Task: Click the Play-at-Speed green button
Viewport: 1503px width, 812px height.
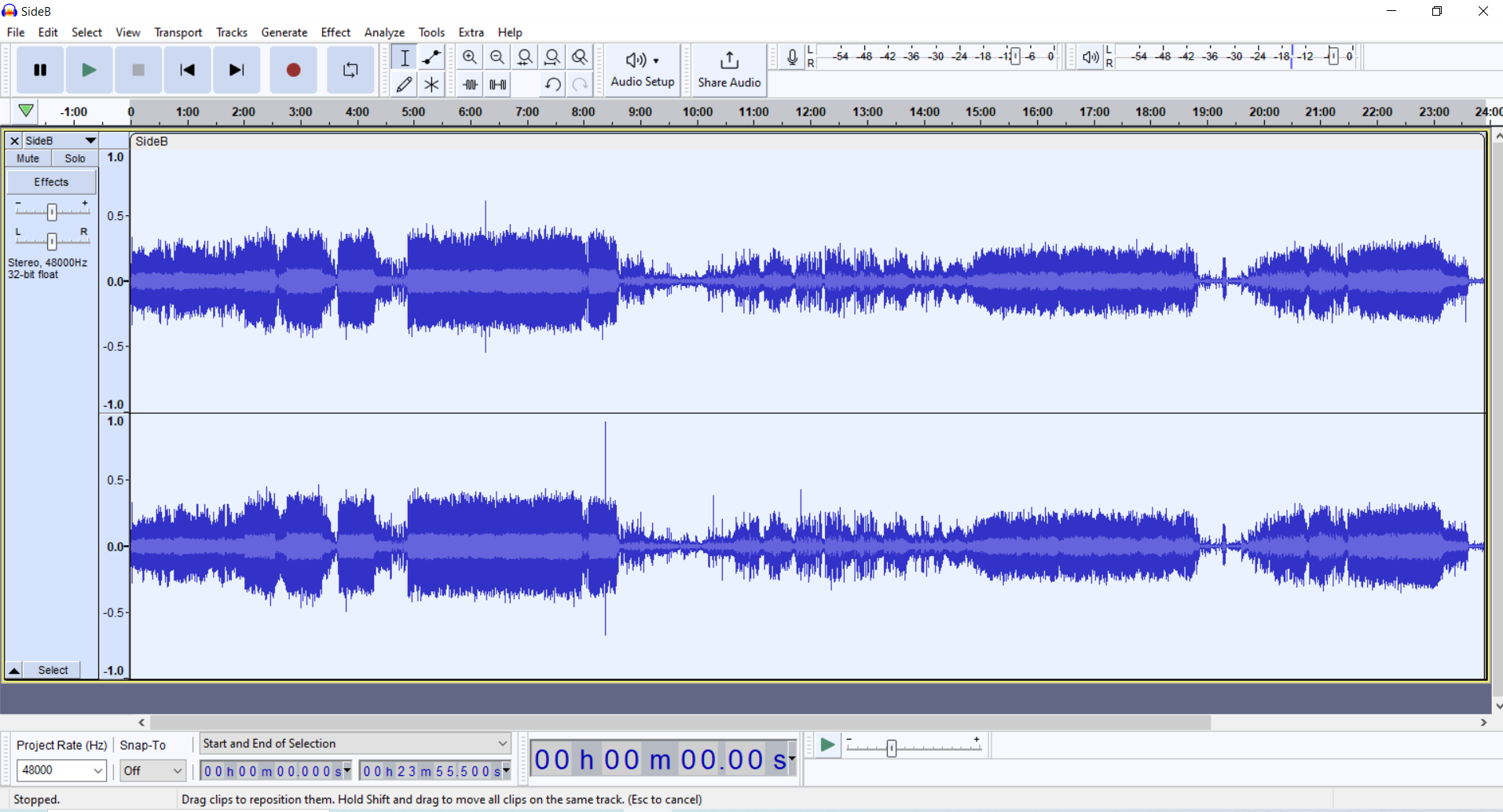Action: [x=827, y=744]
